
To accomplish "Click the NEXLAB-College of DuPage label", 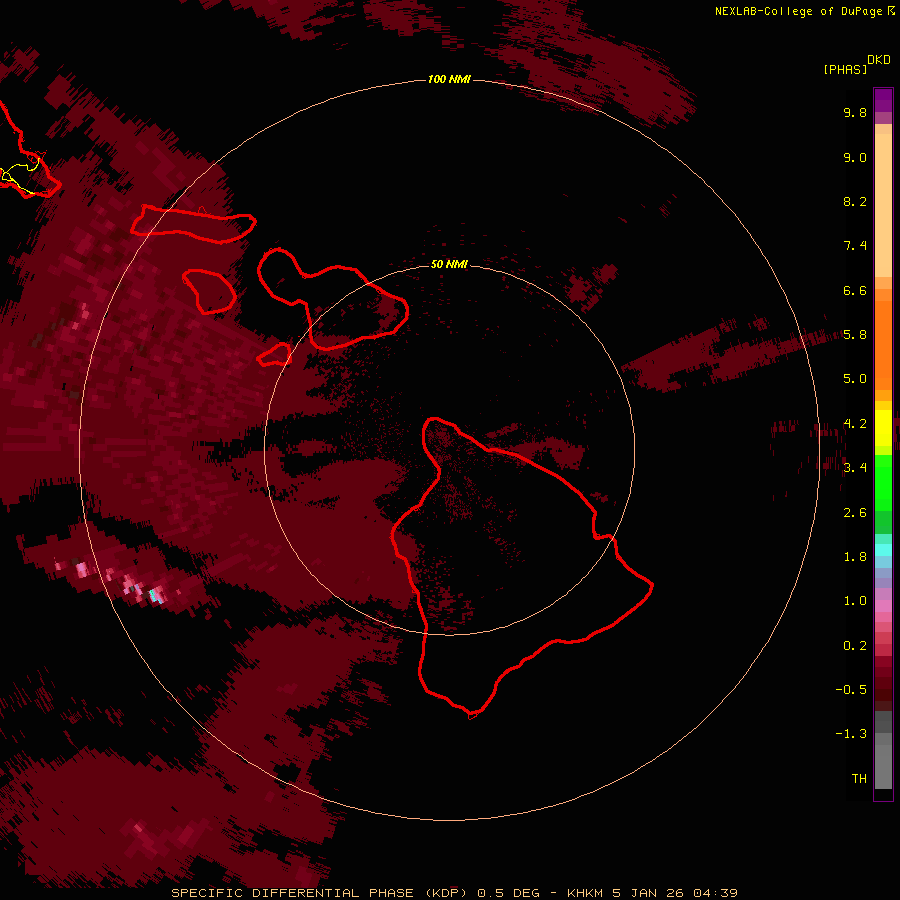I will click(798, 11).
